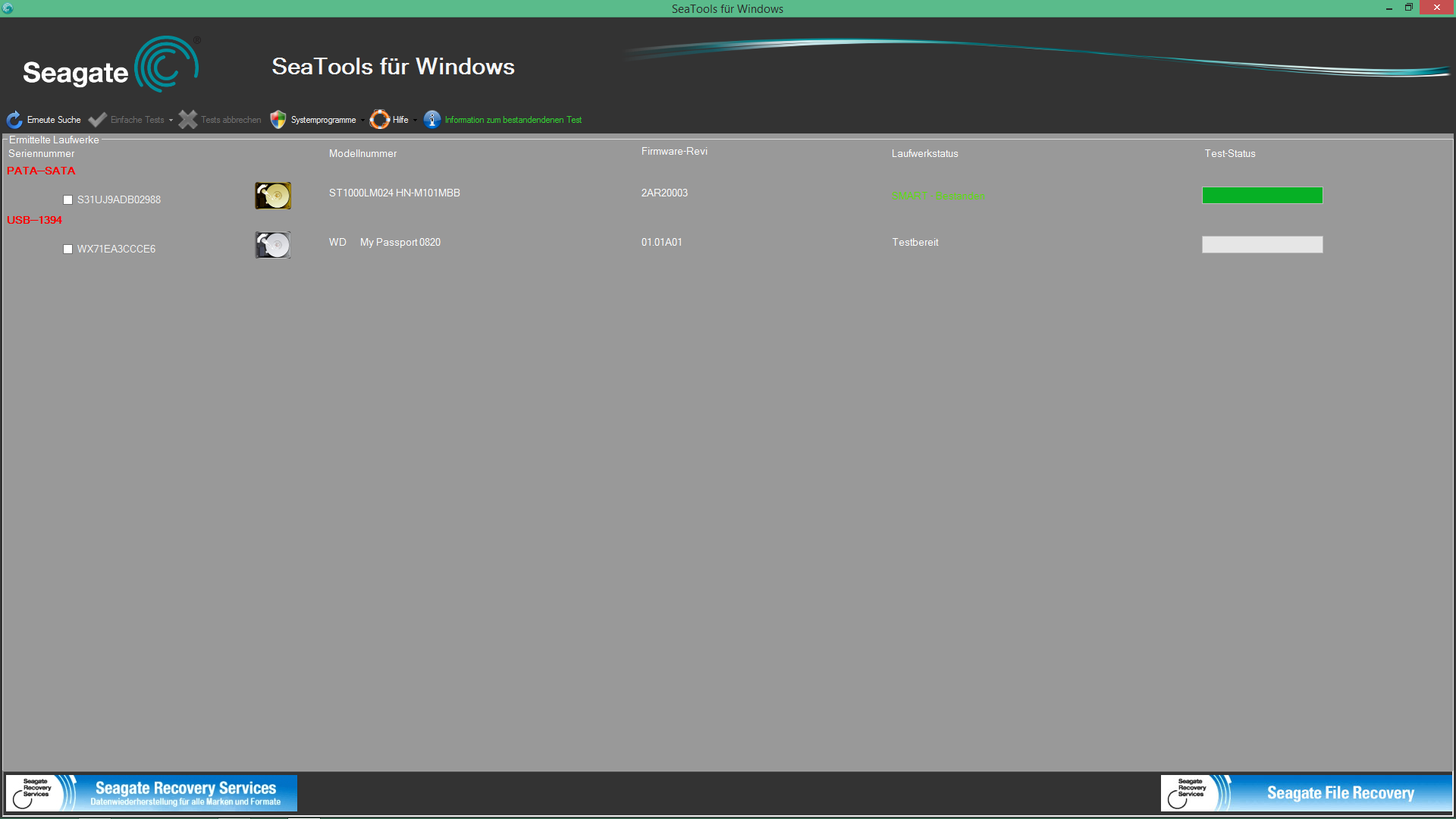
Task: Click the Hilfe lifebuoy icon
Action: (379, 120)
